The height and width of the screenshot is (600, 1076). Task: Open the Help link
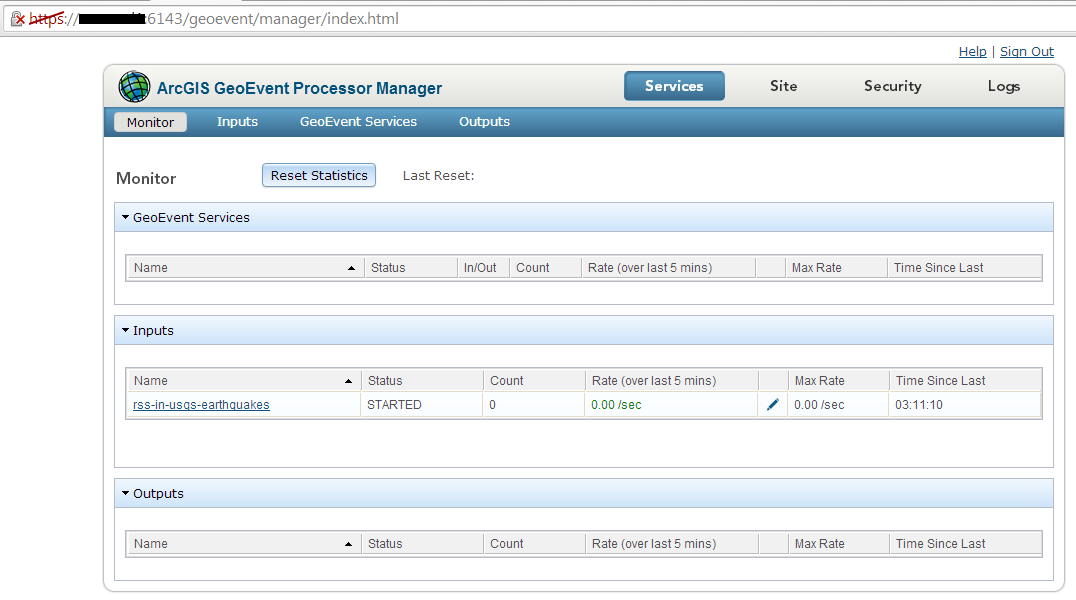(972, 51)
